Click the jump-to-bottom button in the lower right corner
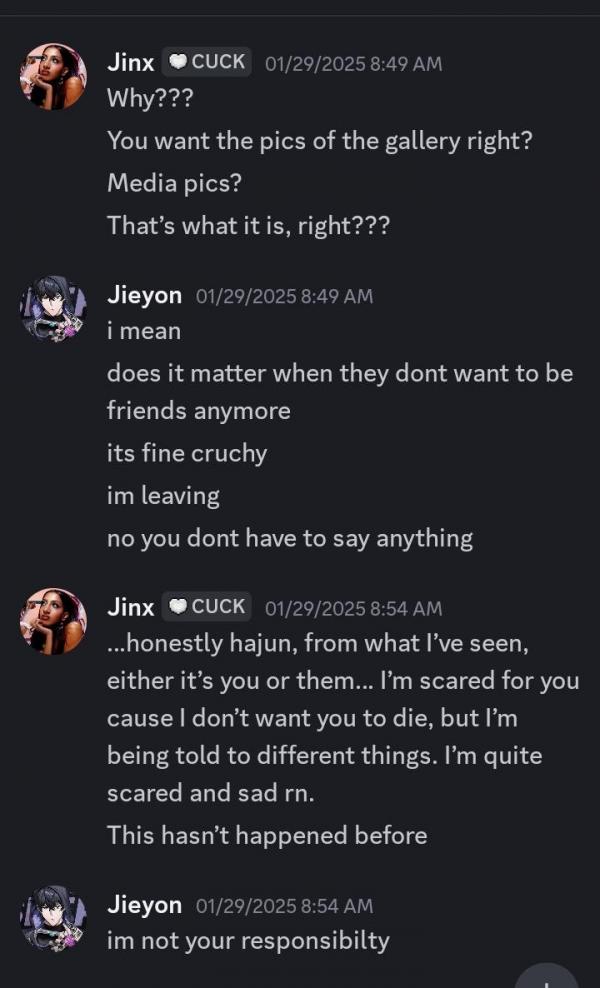Viewport: 600px width, 988px height. pyautogui.click(x=546, y=978)
